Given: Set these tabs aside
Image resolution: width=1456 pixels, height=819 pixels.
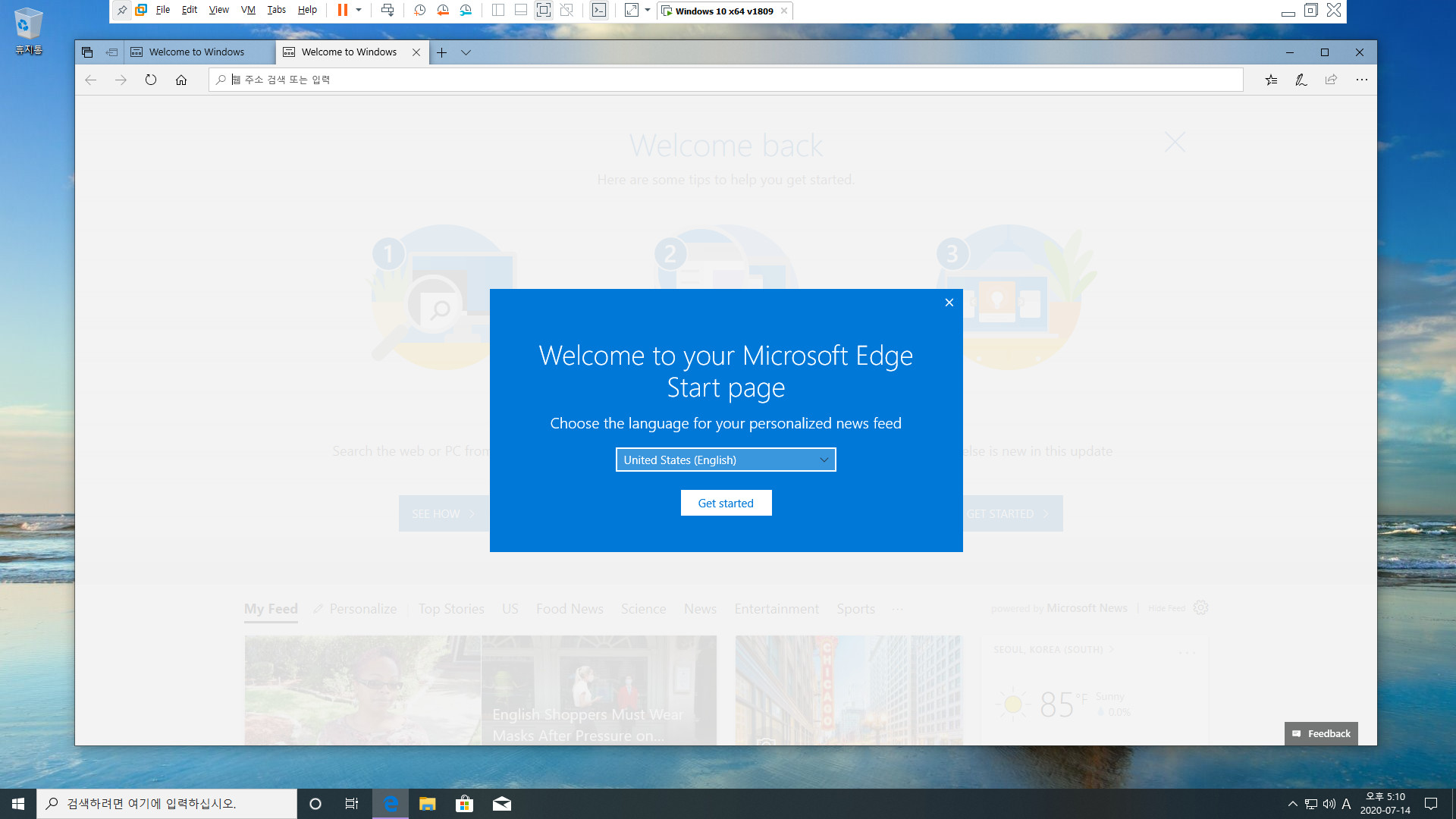Looking at the screenshot, I should click(111, 52).
